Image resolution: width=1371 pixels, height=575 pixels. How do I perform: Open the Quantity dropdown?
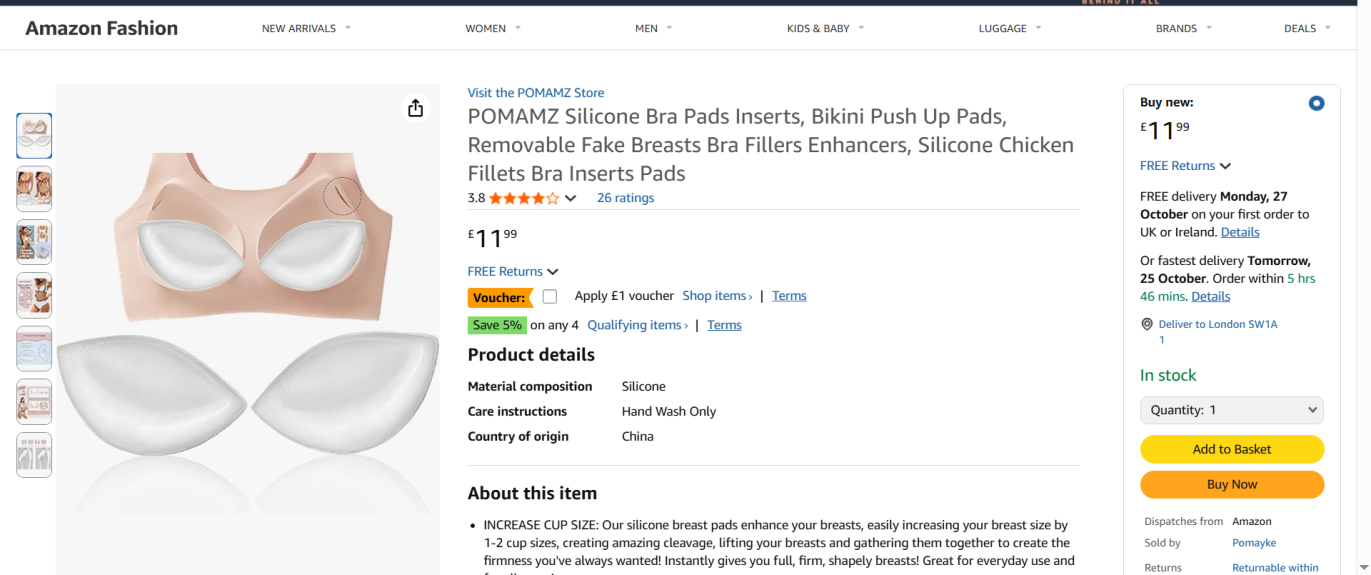point(1231,410)
